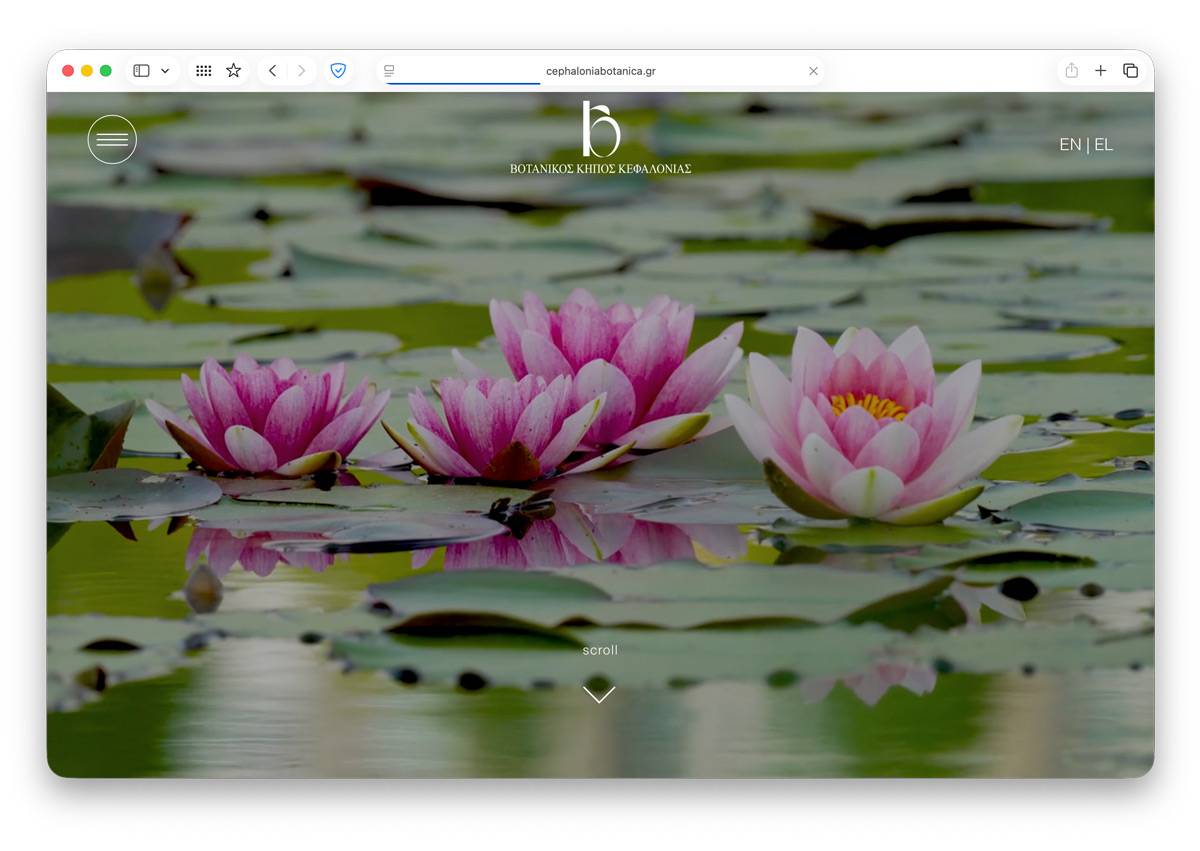Close the Safari window
The height and width of the screenshot is (851, 1200).
[x=68, y=71]
